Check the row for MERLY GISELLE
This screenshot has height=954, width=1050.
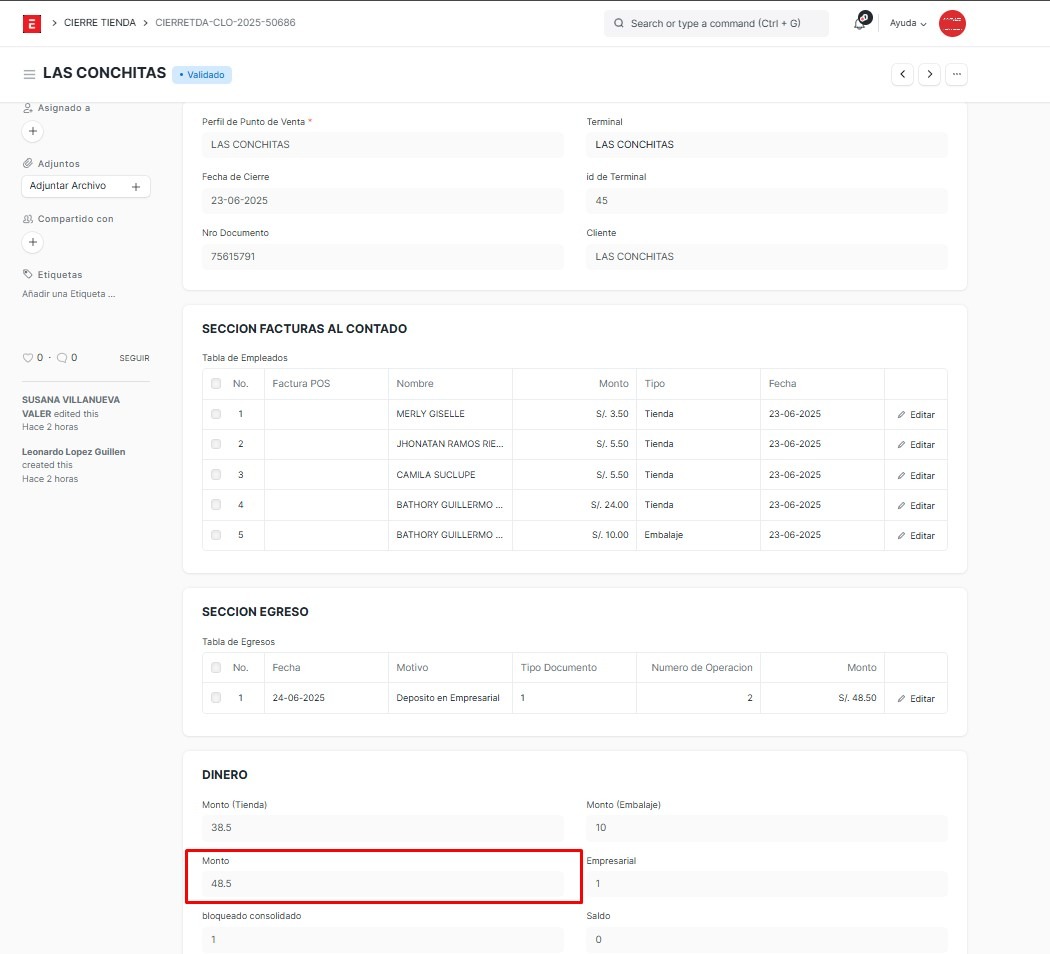tap(216, 414)
